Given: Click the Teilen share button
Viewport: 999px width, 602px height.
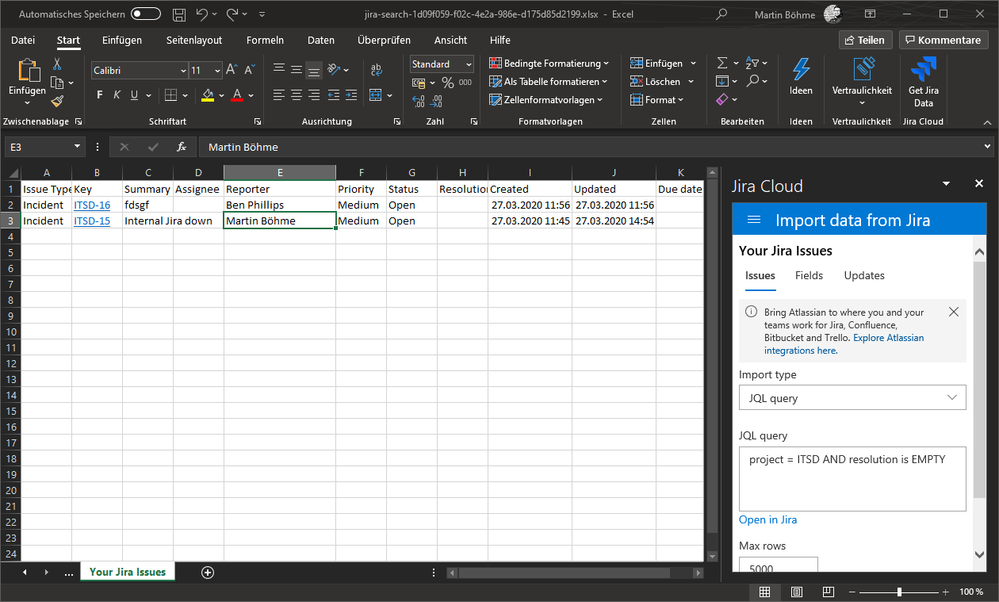Looking at the screenshot, I should pyautogui.click(x=865, y=40).
